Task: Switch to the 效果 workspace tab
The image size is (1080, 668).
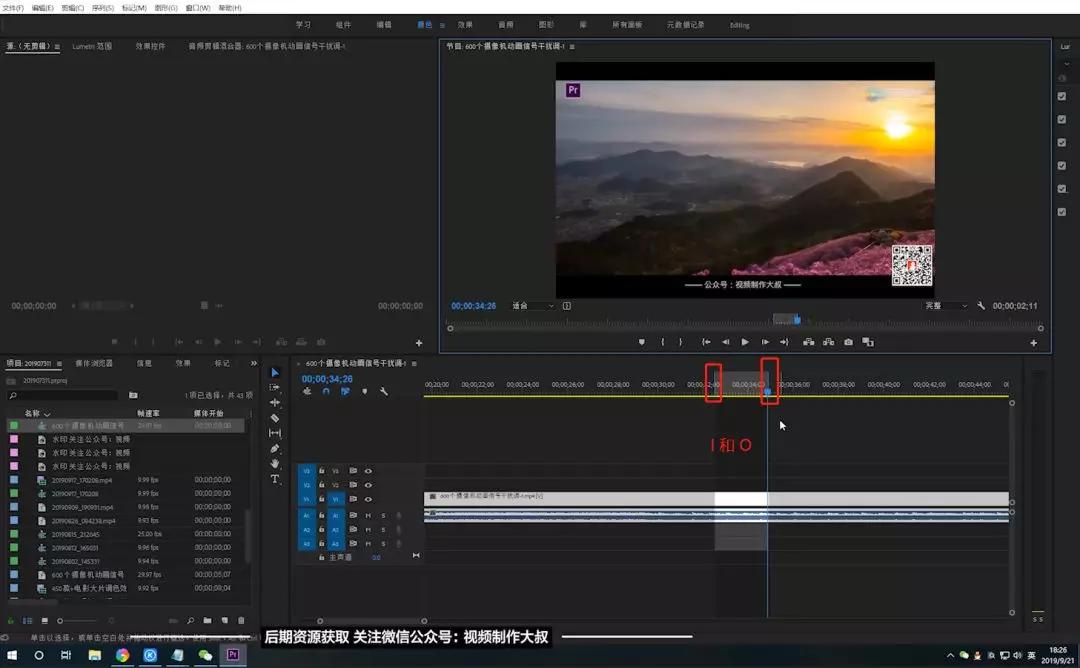Action: coord(465,25)
